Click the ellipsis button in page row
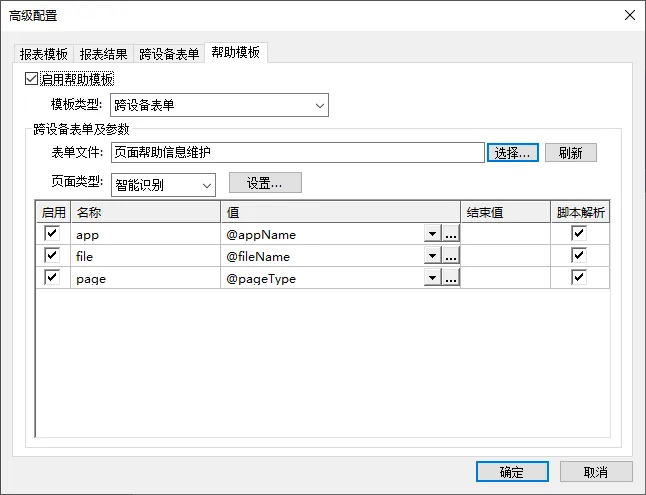Image resolution: width=646 pixels, height=495 pixels. click(451, 277)
